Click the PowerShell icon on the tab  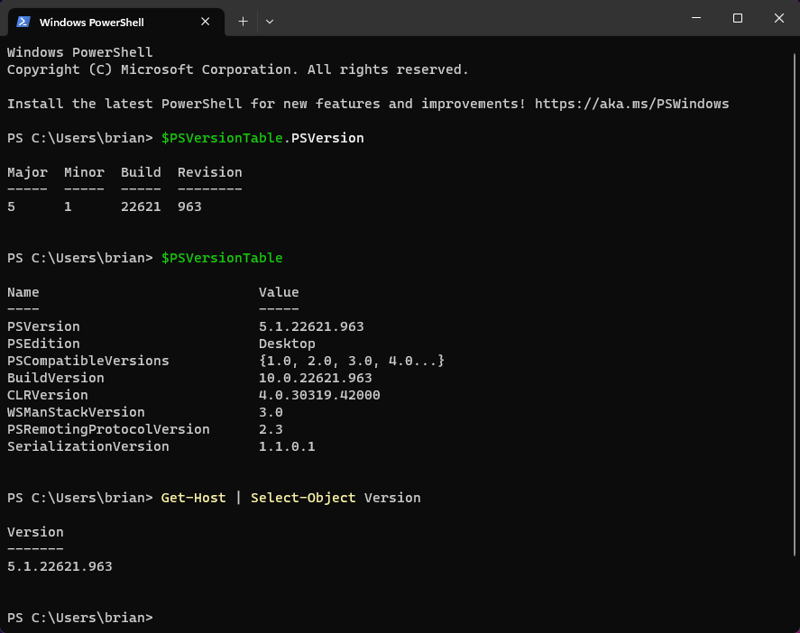[23, 21]
